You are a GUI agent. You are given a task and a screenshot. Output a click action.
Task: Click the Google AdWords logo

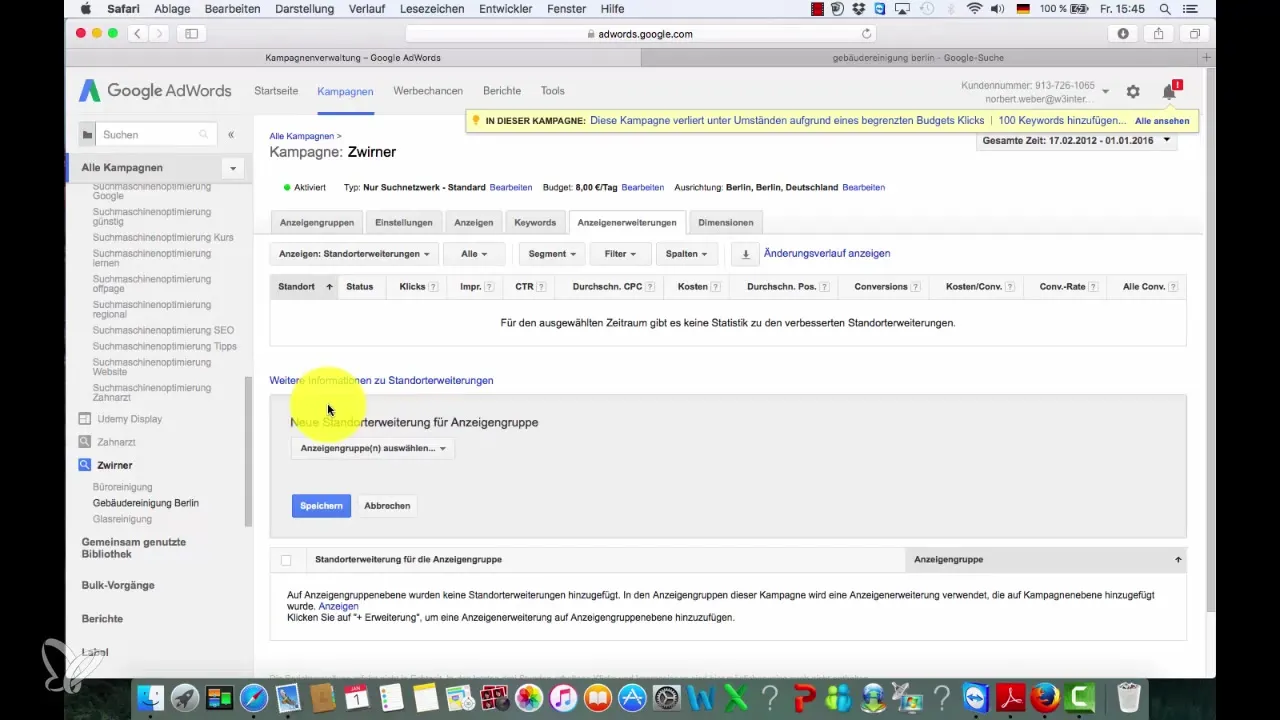click(155, 91)
